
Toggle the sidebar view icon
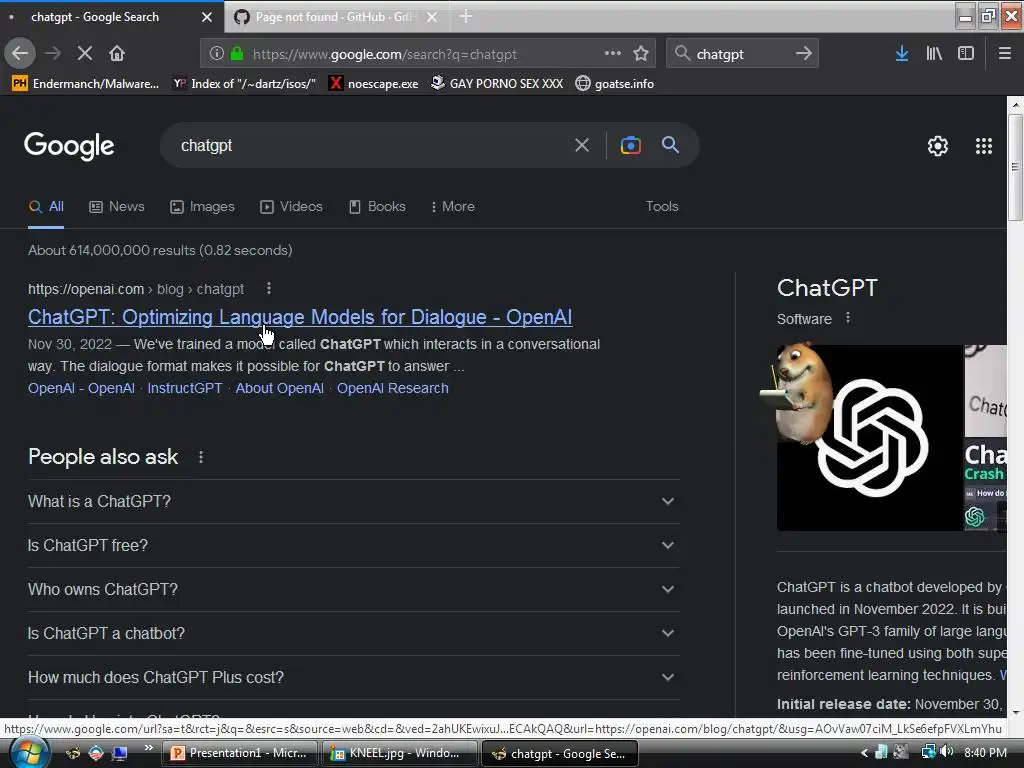click(966, 54)
